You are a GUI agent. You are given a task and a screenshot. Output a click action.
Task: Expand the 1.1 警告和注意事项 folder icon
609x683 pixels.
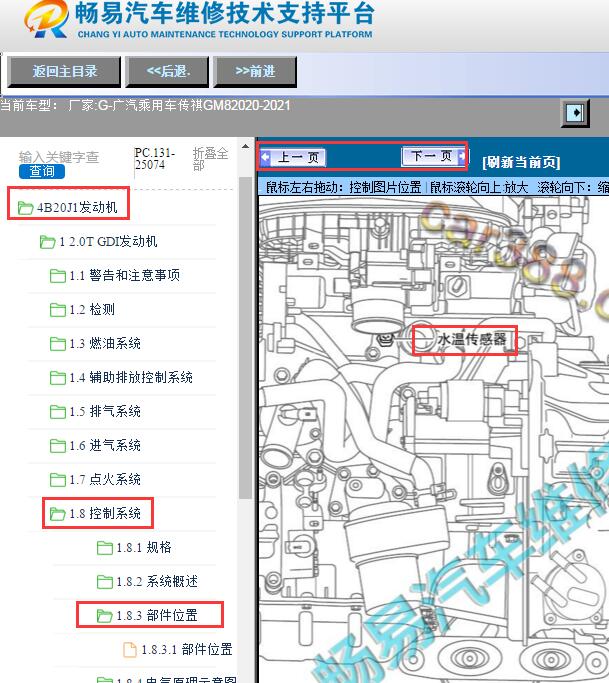[x=58, y=276]
